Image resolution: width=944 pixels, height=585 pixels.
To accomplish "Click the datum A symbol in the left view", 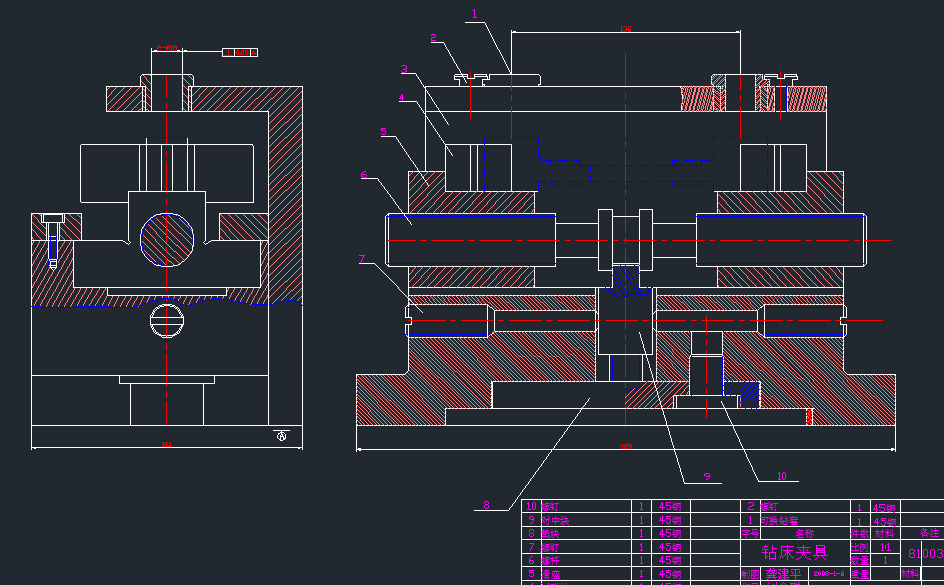I will 281,436.
